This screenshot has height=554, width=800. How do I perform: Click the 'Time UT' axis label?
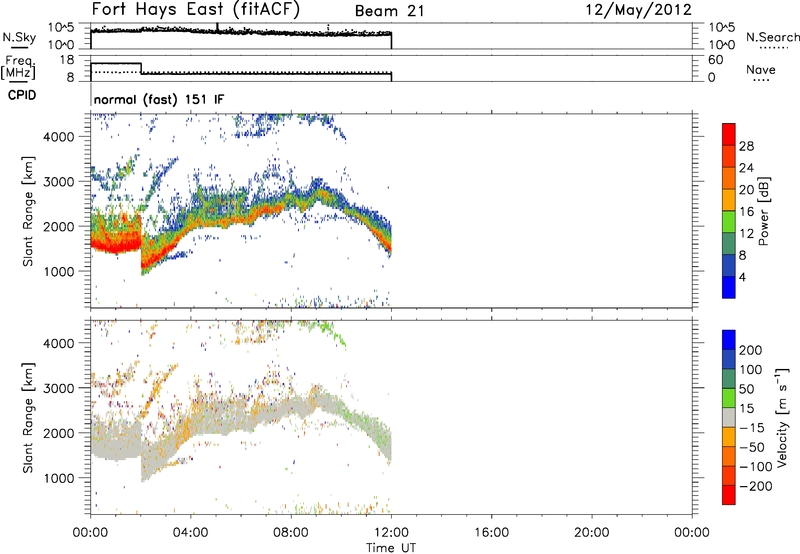[x=391, y=548]
